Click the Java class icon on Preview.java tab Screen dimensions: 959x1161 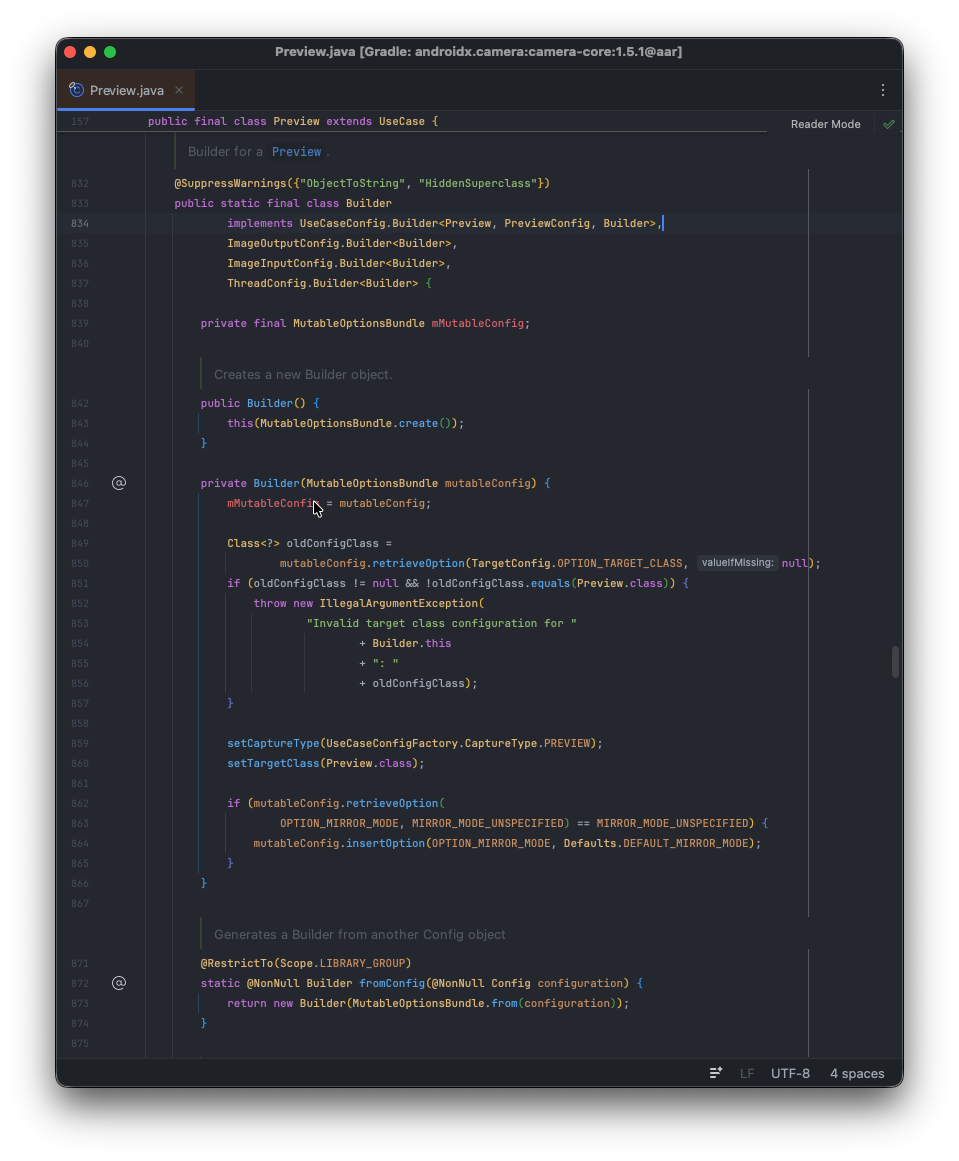coord(76,90)
